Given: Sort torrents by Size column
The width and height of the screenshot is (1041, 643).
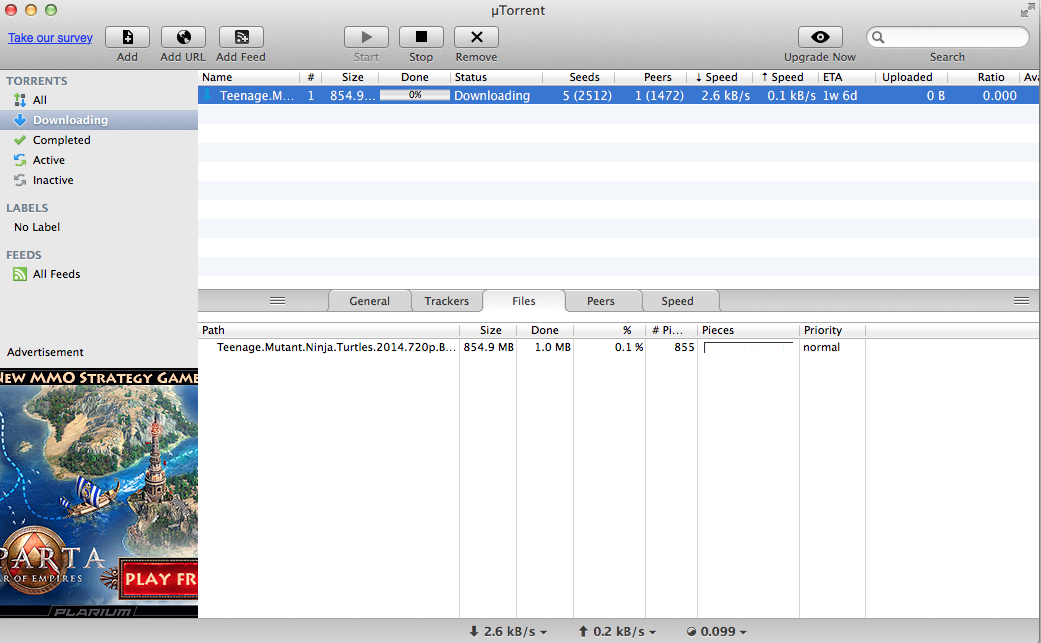Looking at the screenshot, I should (350, 77).
